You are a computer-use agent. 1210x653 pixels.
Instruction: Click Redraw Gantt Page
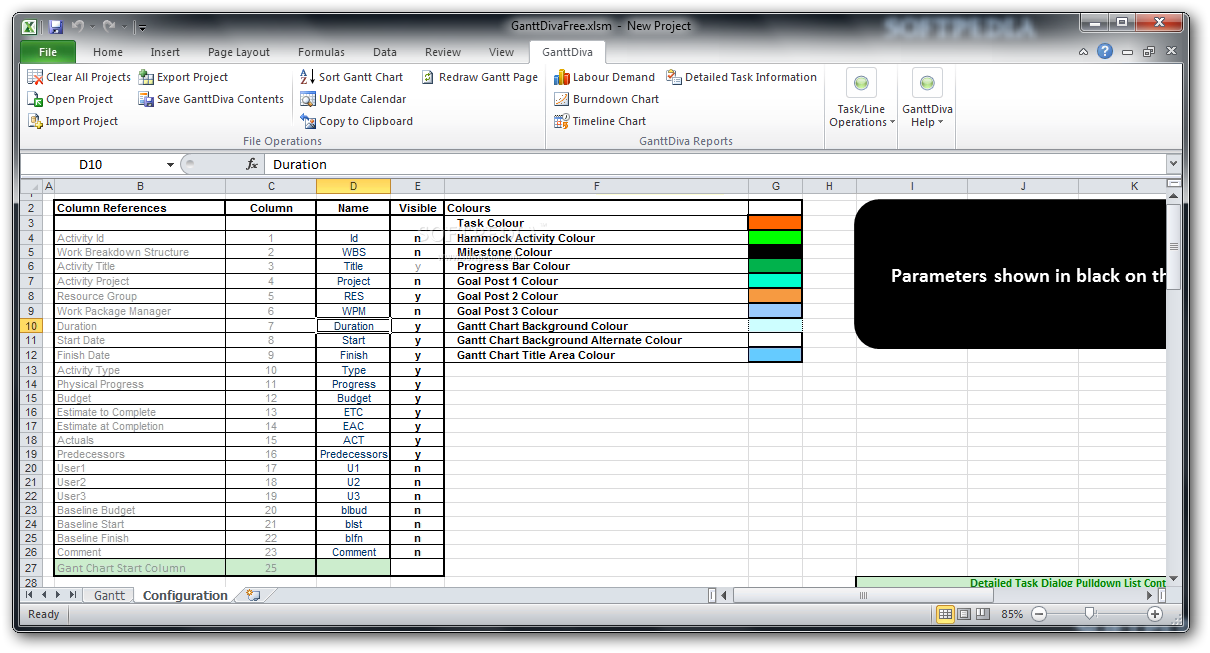click(479, 77)
